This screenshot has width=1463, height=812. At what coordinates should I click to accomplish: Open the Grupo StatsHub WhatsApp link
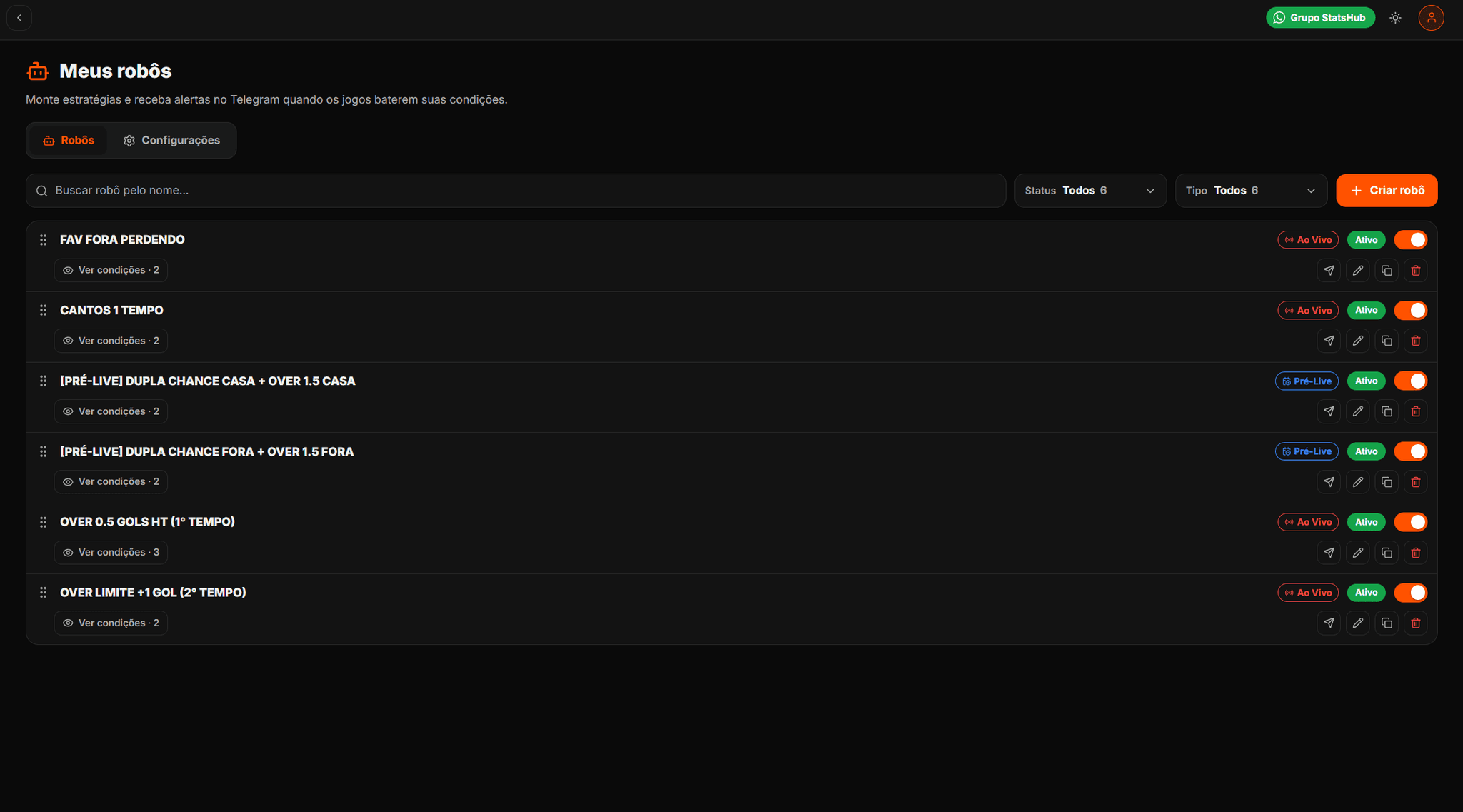1320,18
